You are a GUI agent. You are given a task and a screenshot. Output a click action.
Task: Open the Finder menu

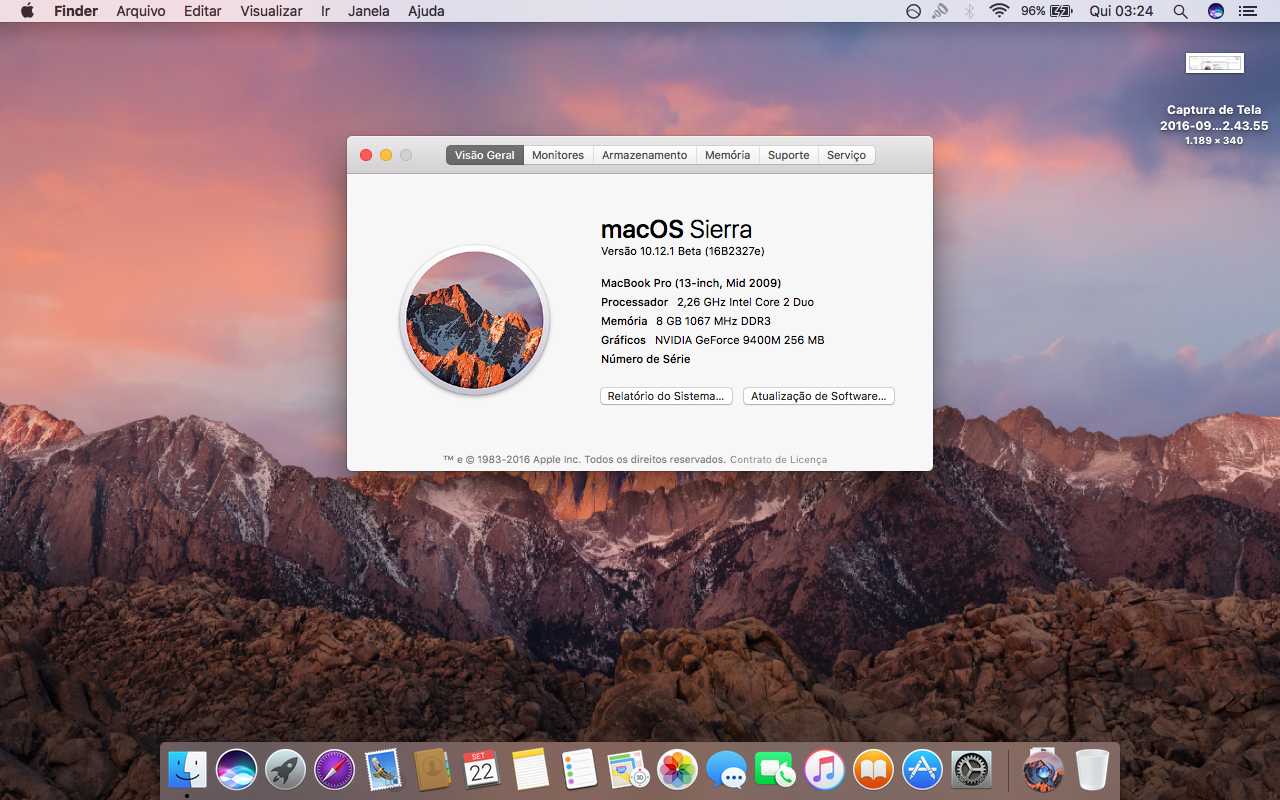[76, 11]
